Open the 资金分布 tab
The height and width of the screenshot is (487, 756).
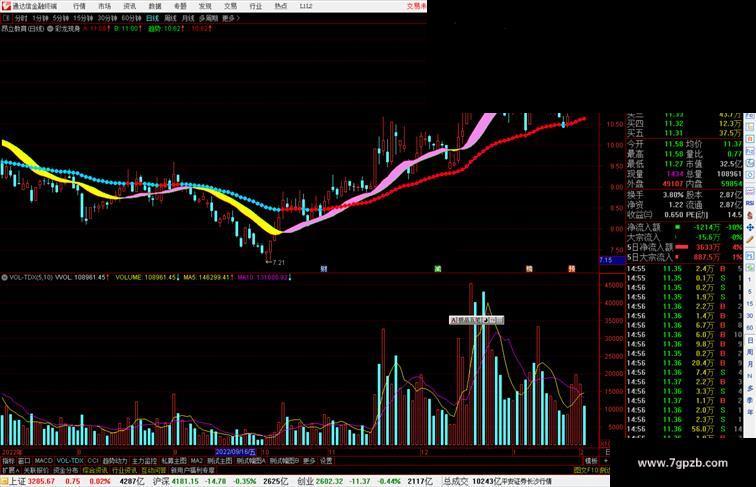click(66, 470)
